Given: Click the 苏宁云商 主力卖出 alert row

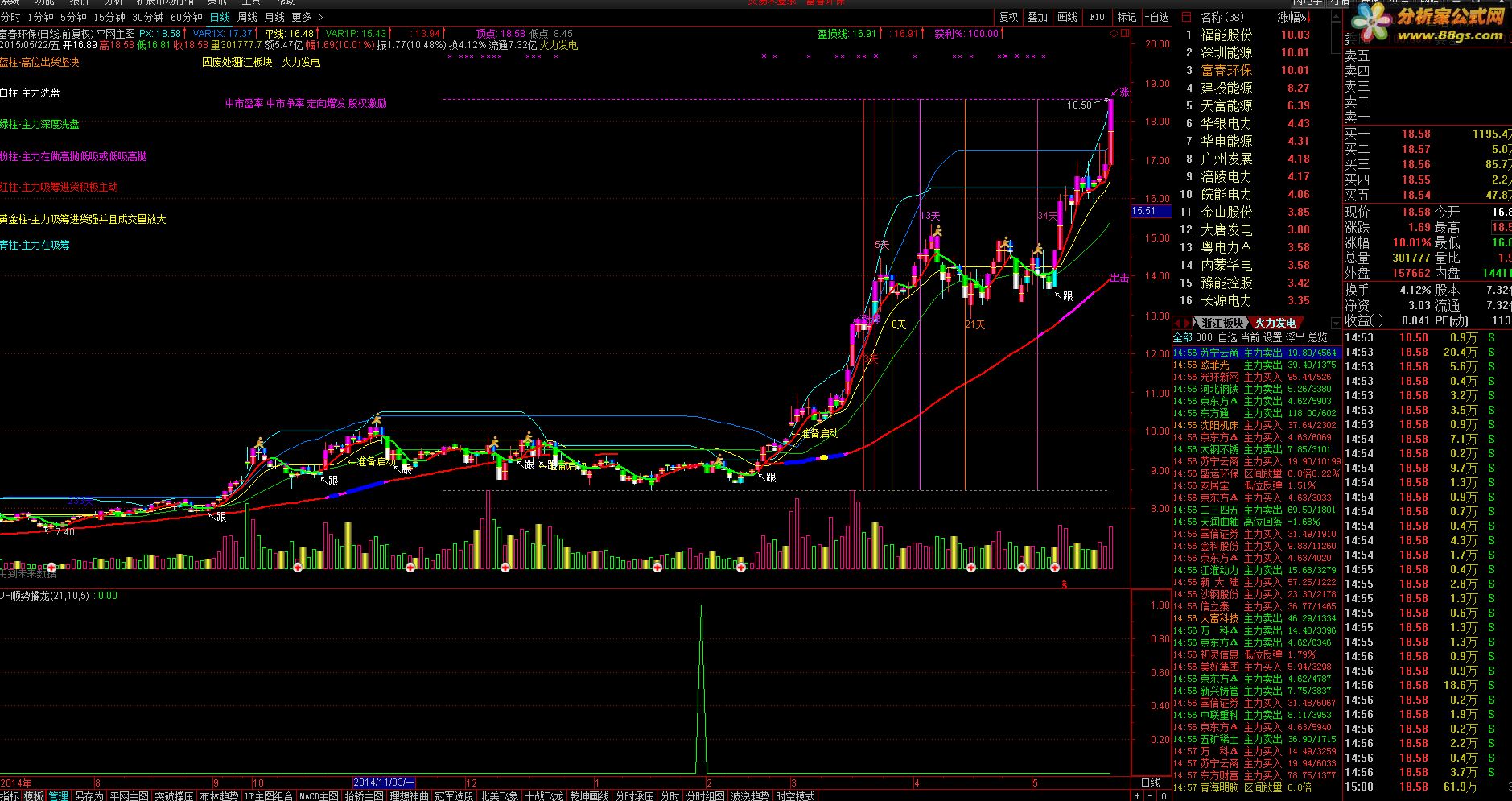Looking at the screenshot, I should (x=1256, y=353).
